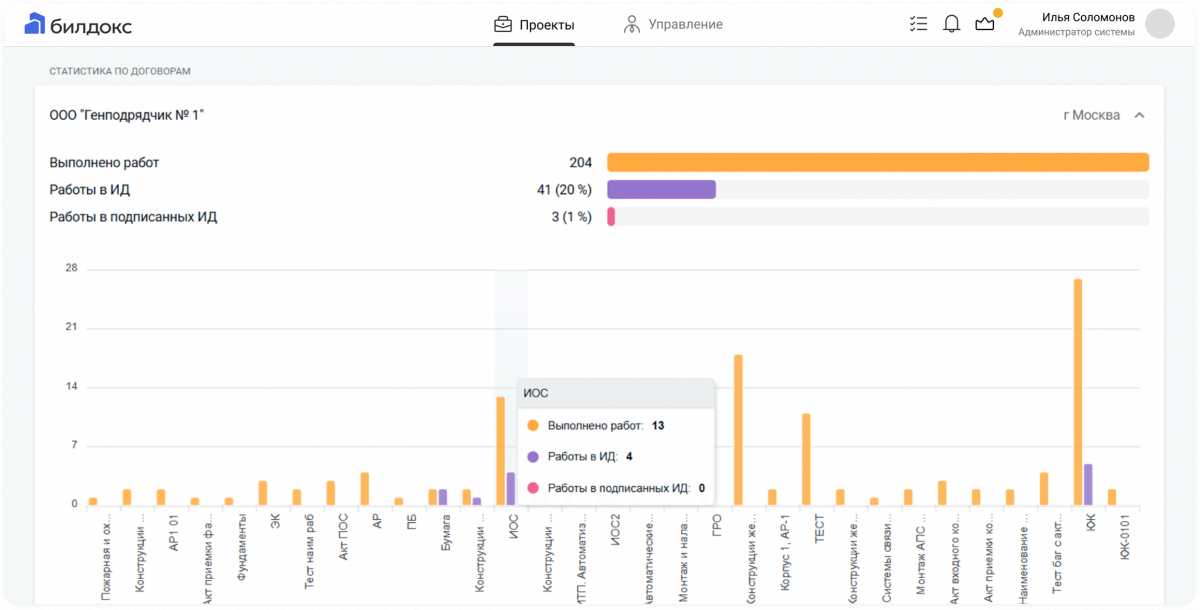Click the г Москва label
The height and width of the screenshot is (610, 1200).
pos(1091,115)
